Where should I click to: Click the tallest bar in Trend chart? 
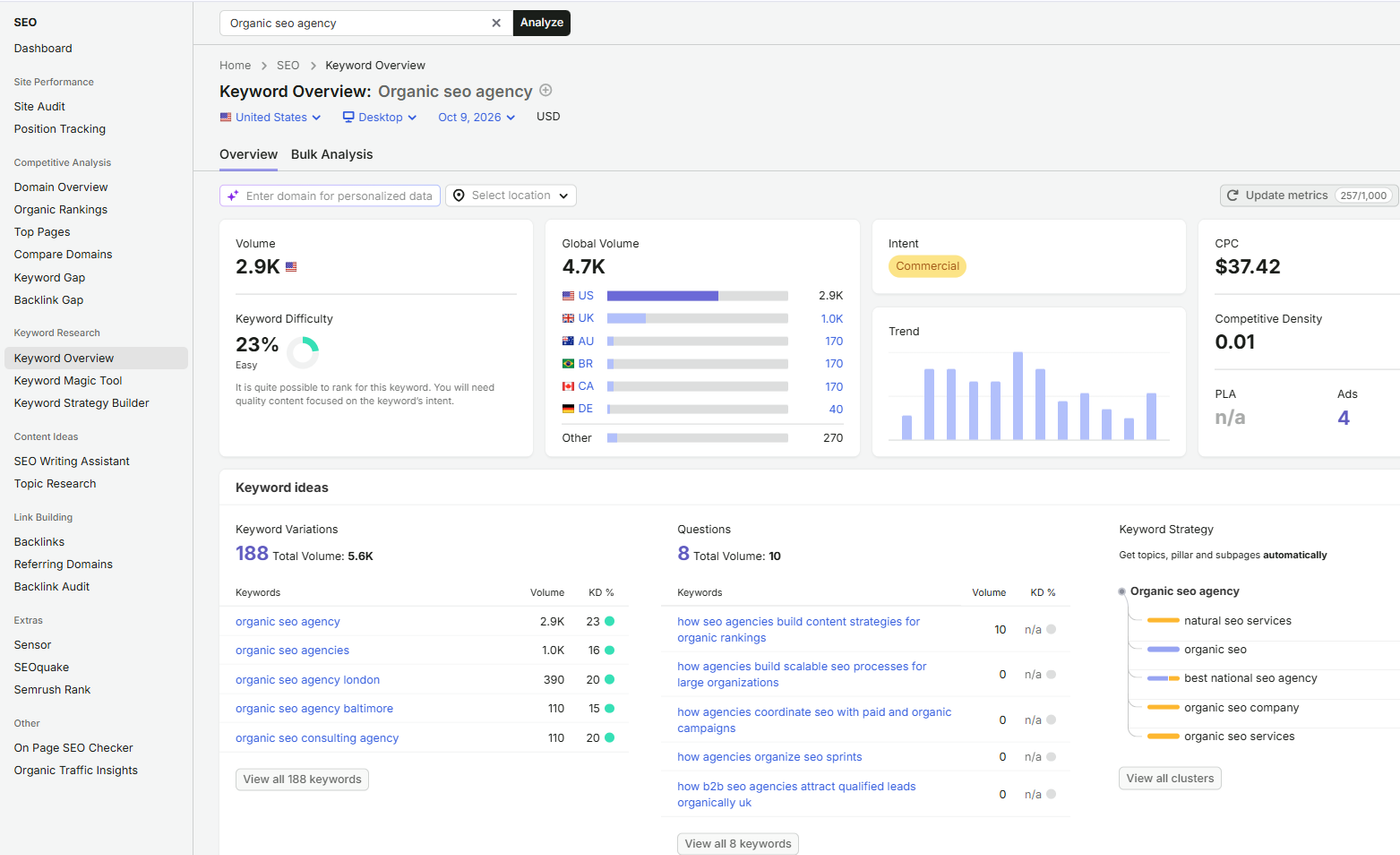(x=1018, y=396)
